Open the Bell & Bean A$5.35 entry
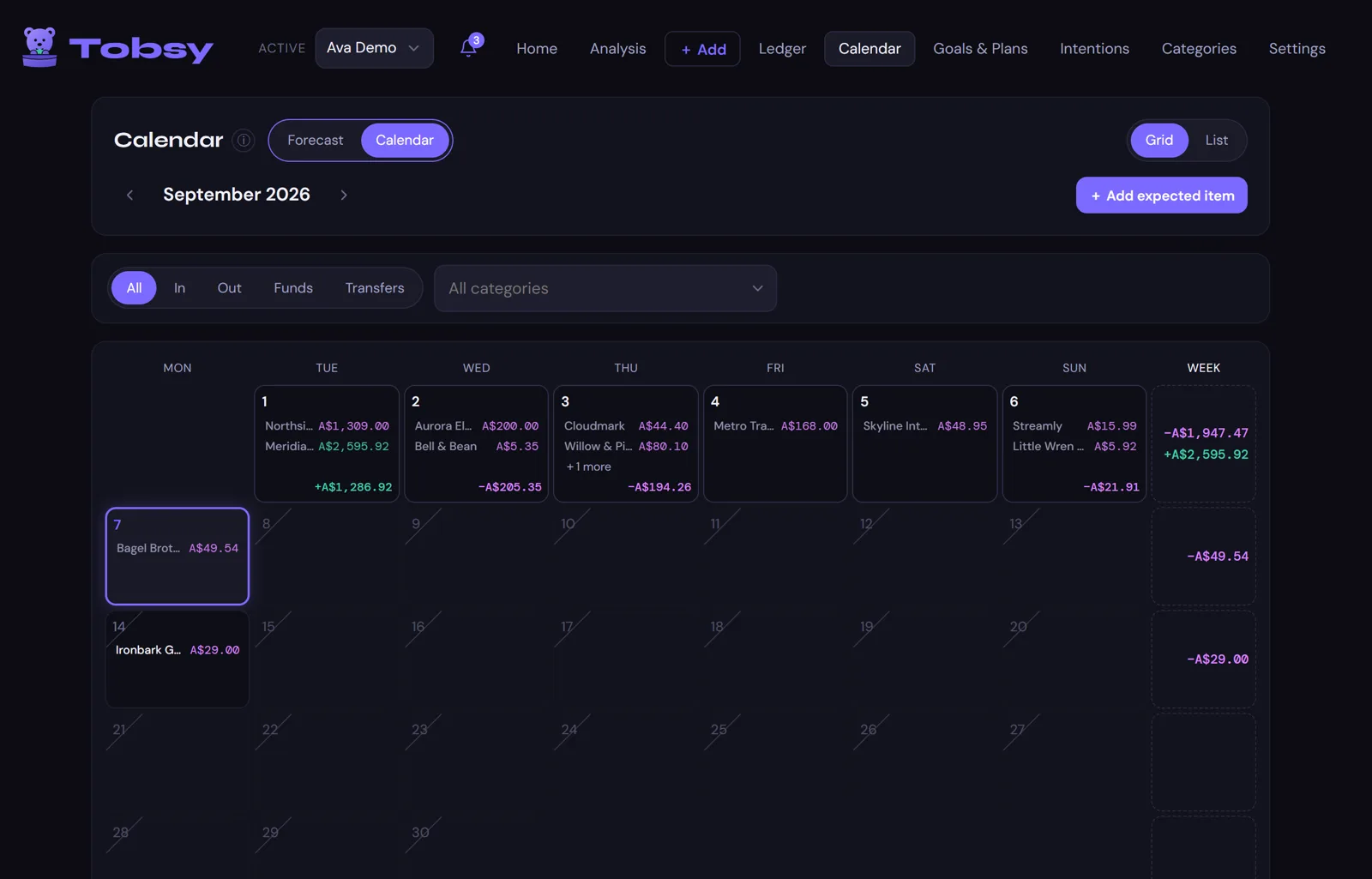The image size is (1372, 879). (476, 447)
